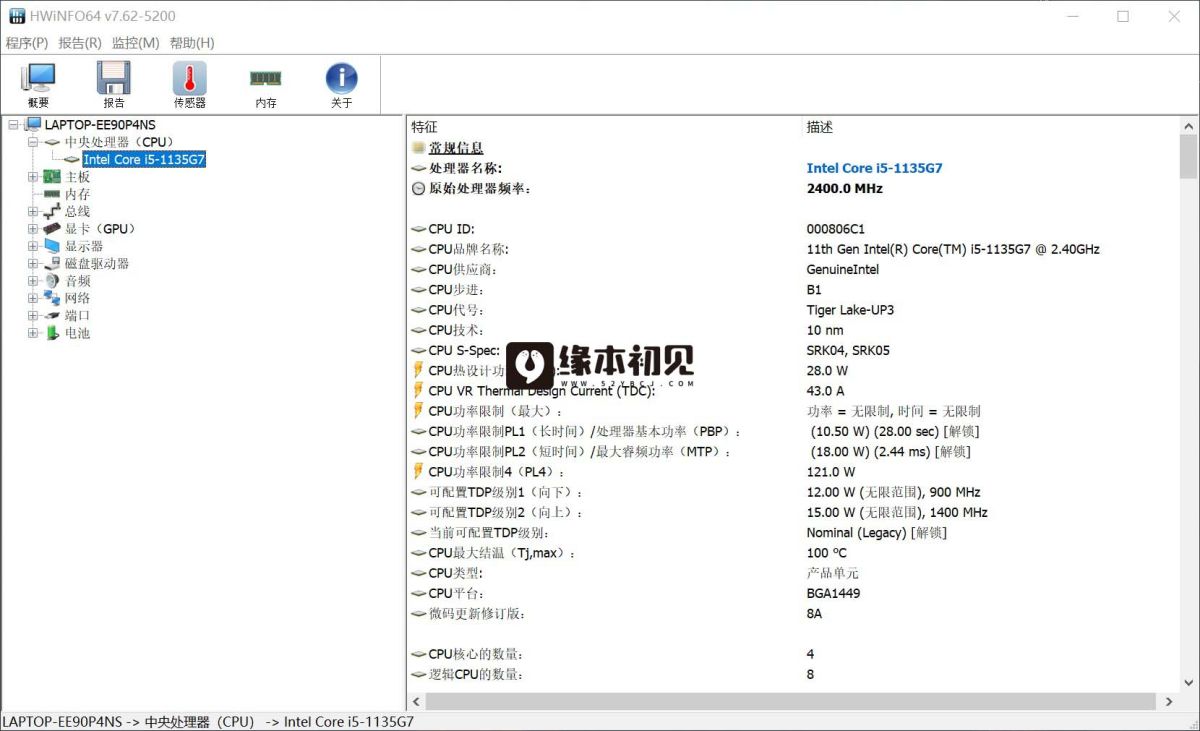Viewport: 1200px width, 731px height.
Task: Click the SRK04, SRK05 S-Spec value
Action: coord(848,350)
